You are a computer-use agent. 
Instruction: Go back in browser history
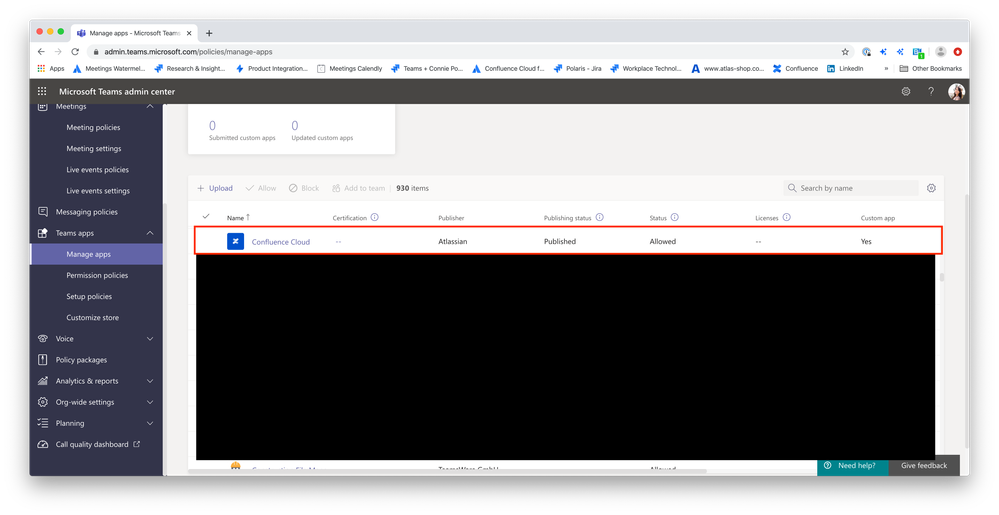click(41, 52)
